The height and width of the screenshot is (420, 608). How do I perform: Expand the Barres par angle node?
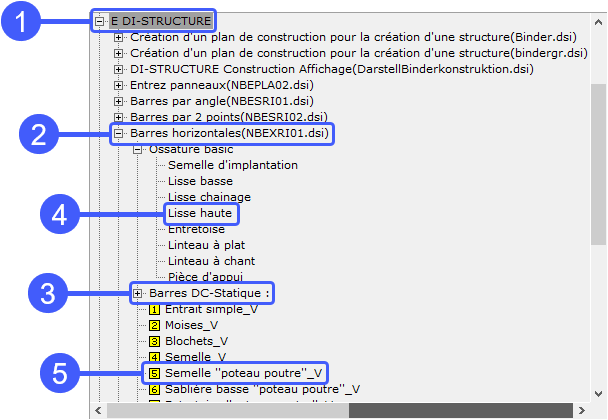click(120, 101)
